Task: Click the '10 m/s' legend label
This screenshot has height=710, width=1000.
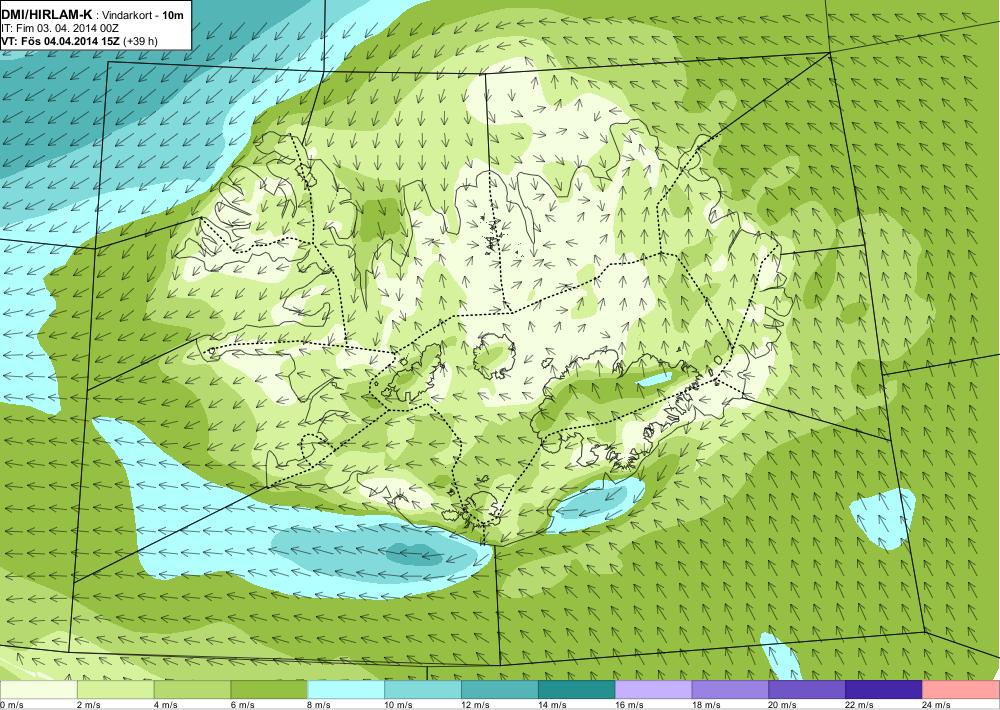Action: 399,705
